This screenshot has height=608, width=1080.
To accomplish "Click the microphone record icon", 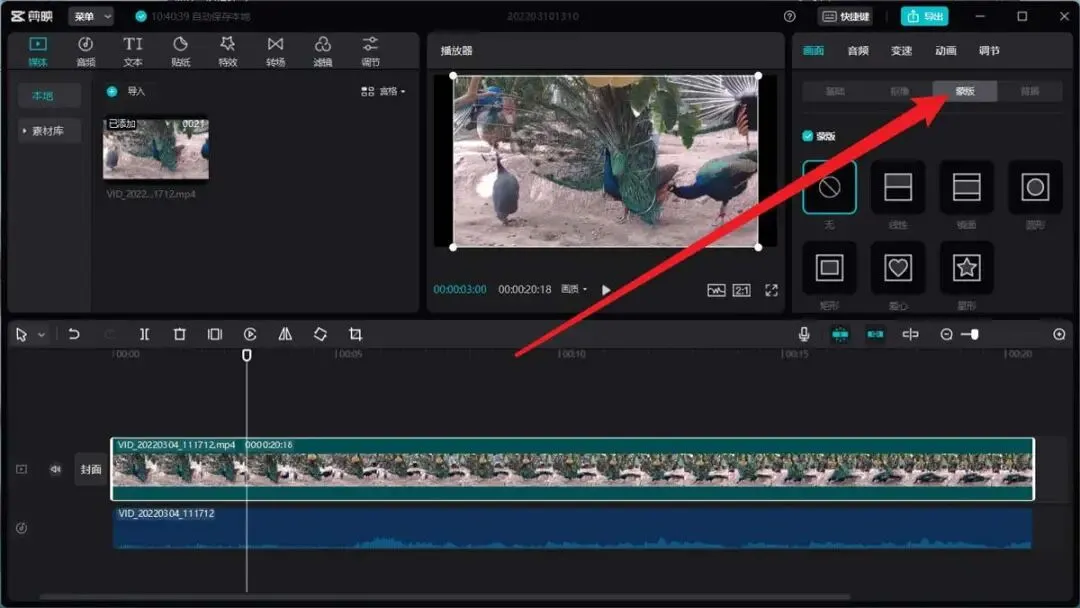I will 804,334.
